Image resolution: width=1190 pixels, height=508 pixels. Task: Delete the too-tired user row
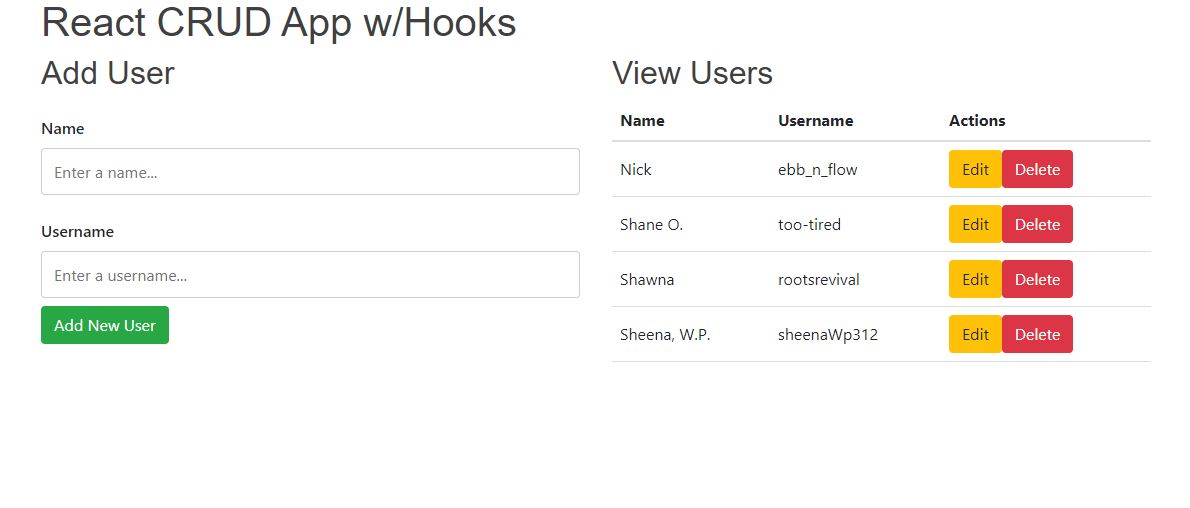coord(1037,225)
